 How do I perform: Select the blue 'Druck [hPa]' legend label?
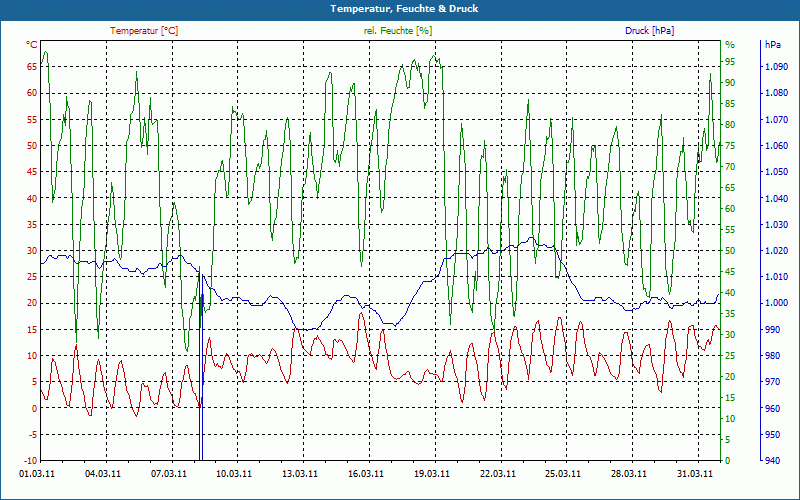(649, 31)
